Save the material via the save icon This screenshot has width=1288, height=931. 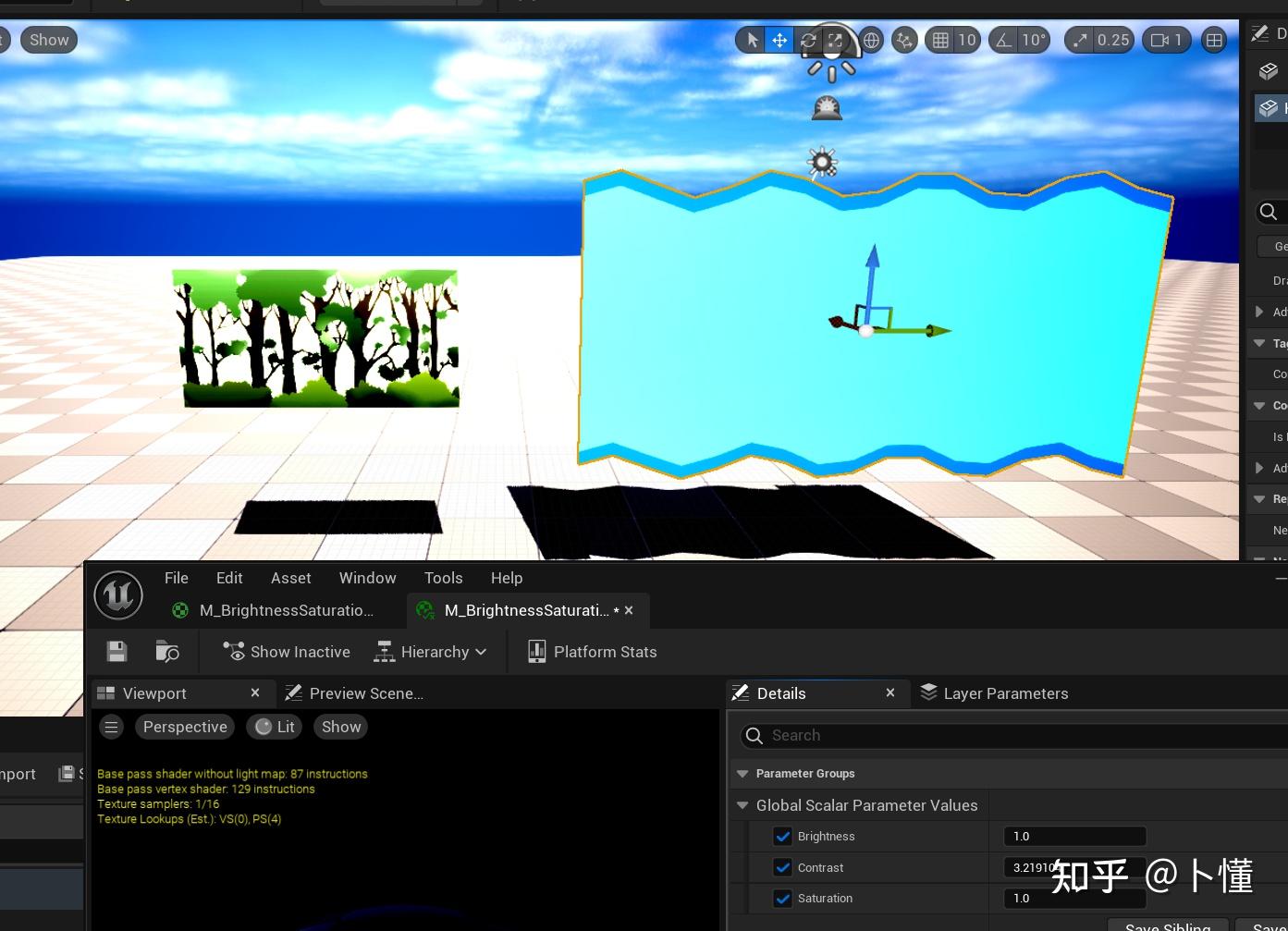point(117,651)
